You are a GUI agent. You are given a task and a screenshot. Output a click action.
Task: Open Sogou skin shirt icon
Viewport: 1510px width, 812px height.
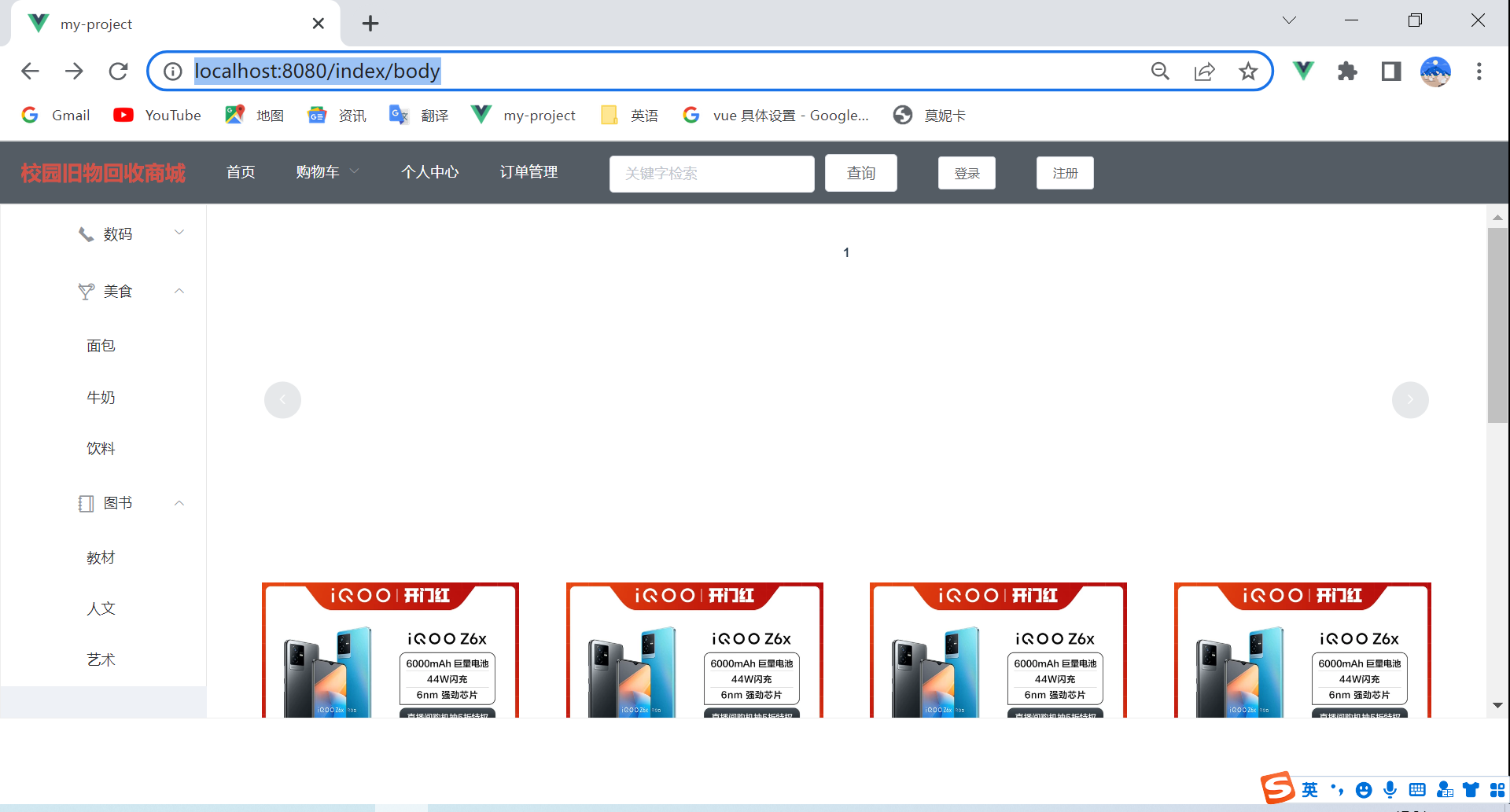1471,790
